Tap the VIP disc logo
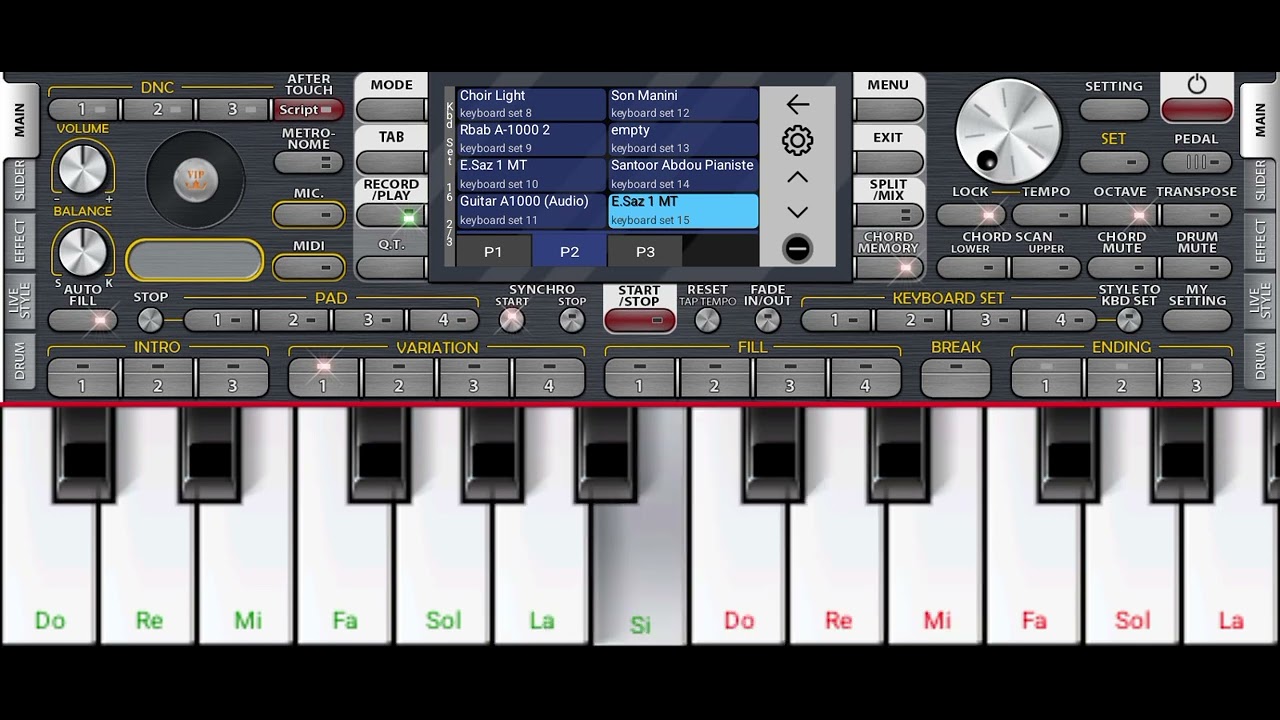The height and width of the screenshot is (720, 1280). [195, 180]
